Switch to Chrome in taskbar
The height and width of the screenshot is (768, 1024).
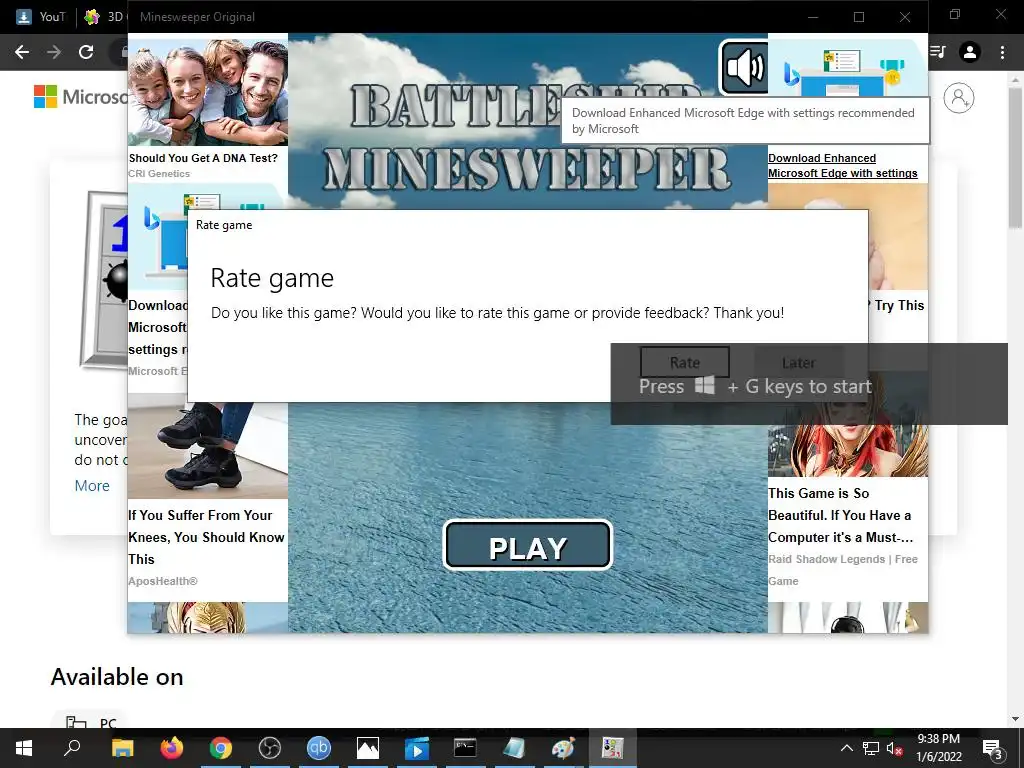coord(221,748)
